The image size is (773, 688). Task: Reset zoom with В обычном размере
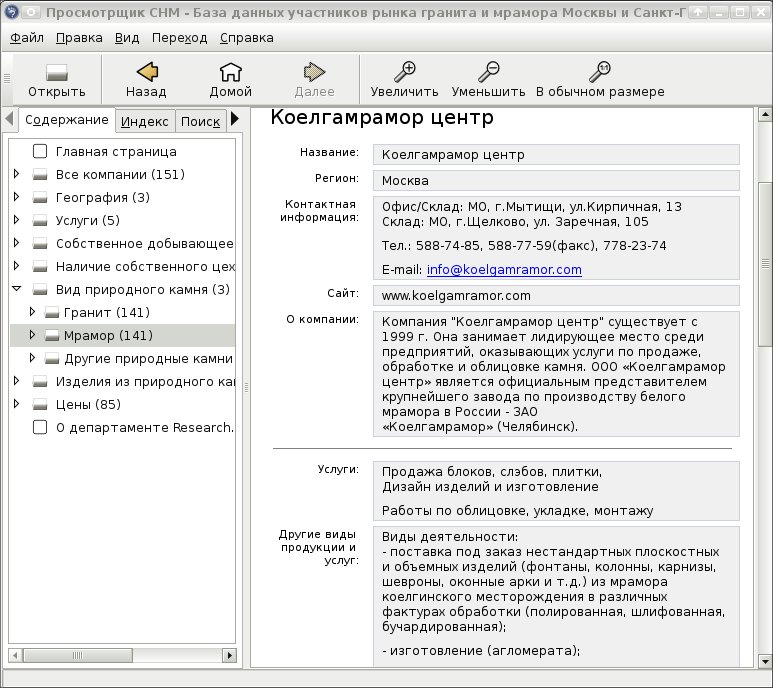pos(600,72)
